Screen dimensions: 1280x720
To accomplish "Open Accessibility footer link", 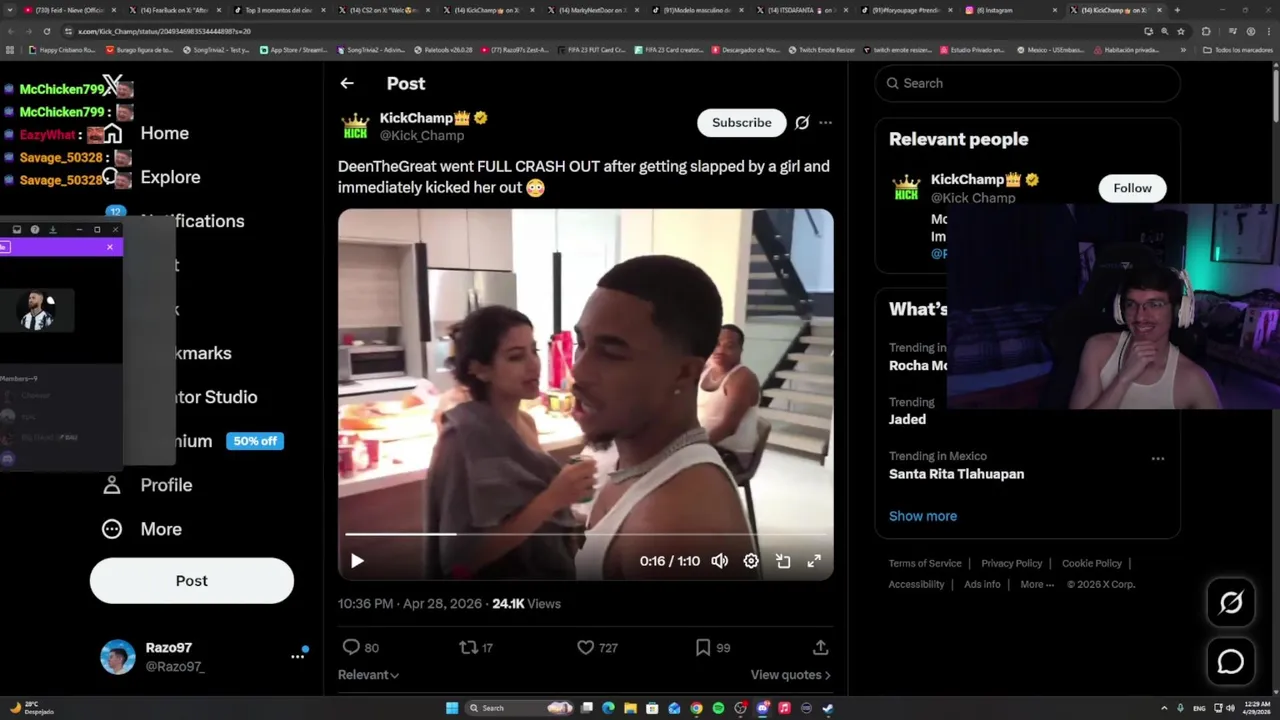I will 916,584.
